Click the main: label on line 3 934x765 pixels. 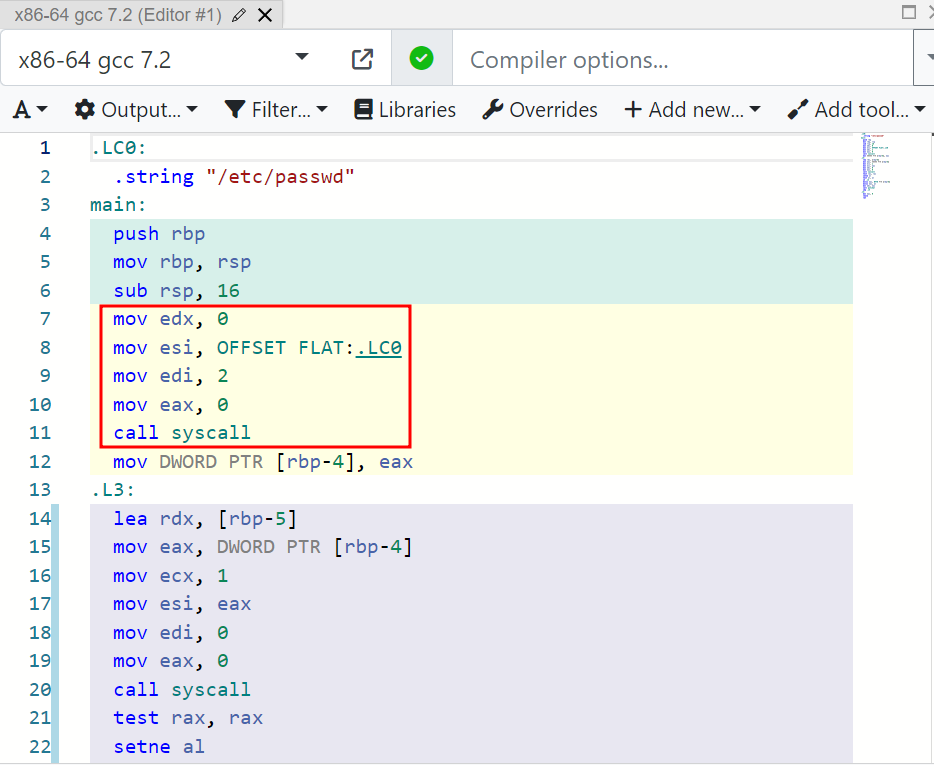118,205
